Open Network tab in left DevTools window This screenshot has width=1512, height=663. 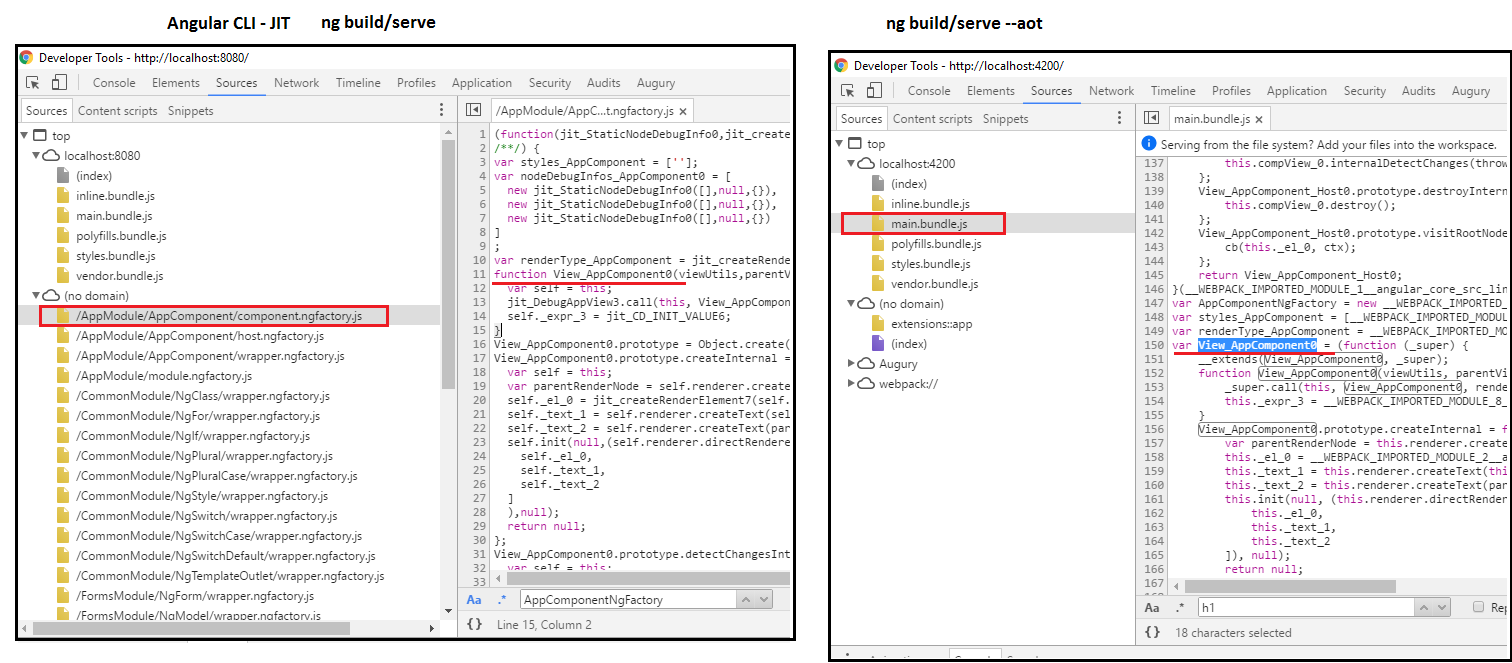point(297,83)
